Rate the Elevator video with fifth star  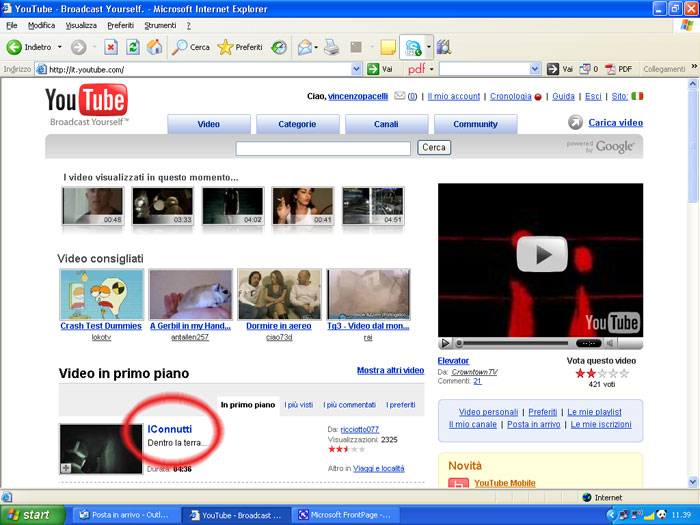click(x=624, y=373)
